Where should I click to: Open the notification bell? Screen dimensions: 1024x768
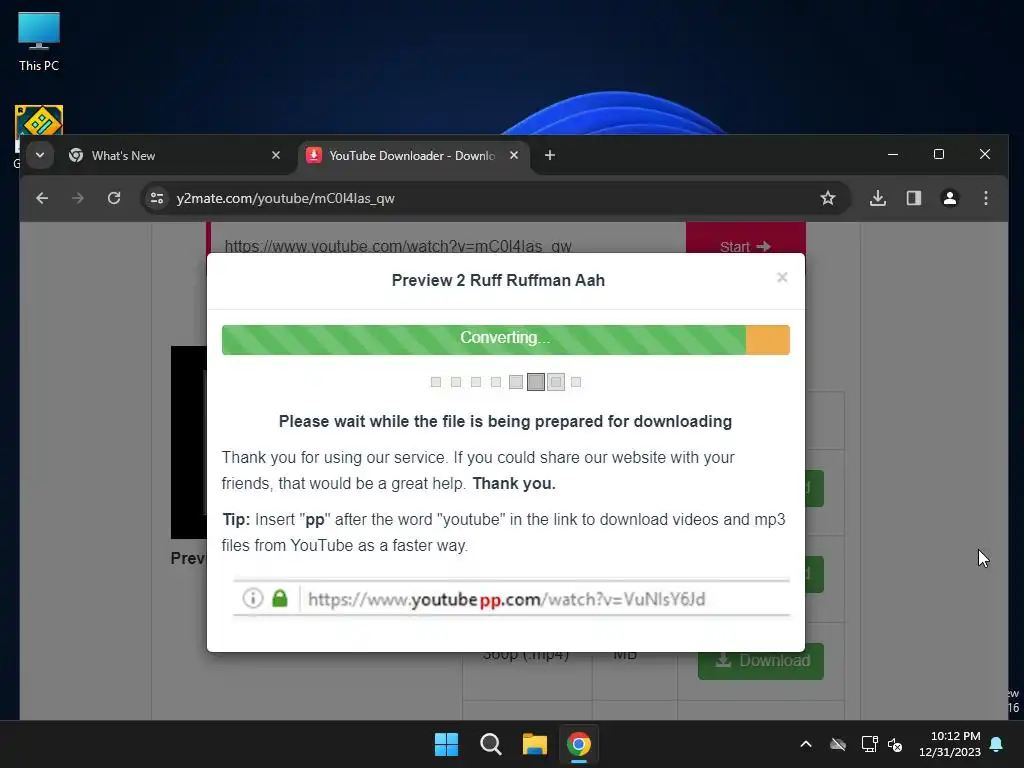pos(997,744)
